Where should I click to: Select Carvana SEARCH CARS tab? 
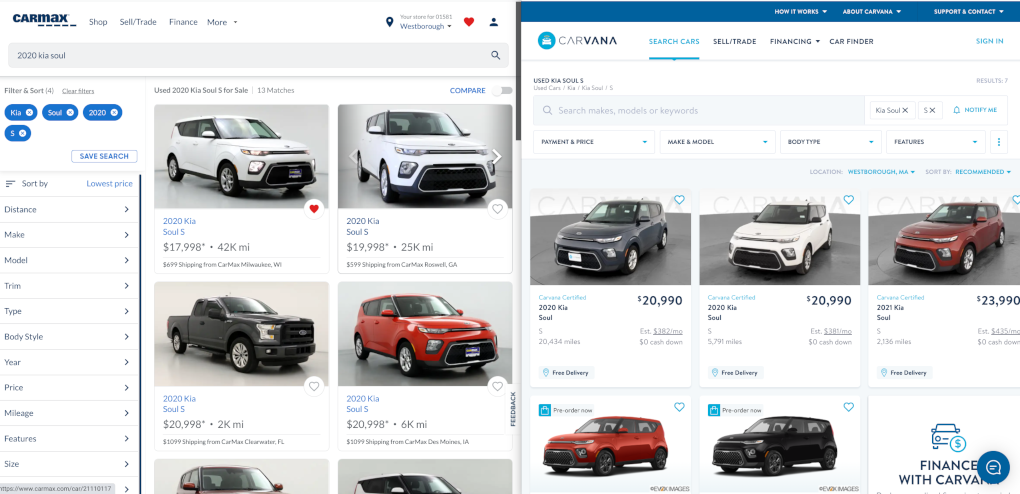674,41
